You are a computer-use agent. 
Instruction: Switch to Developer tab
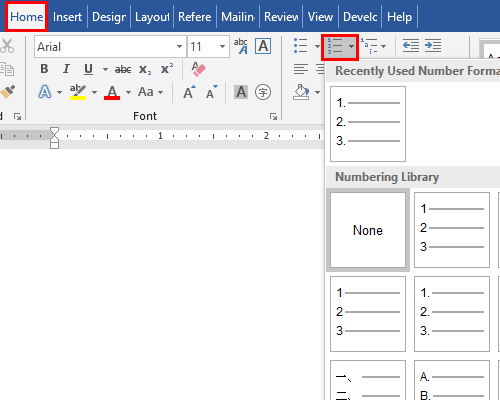(x=360, y=17)
